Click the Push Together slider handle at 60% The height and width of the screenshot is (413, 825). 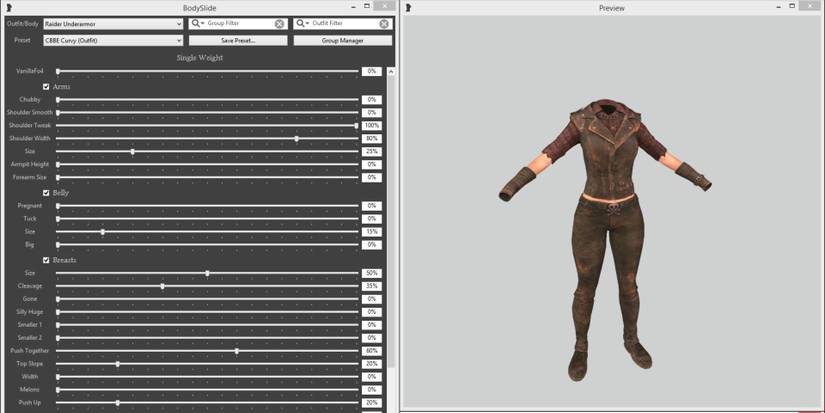[x=237, y=351]
